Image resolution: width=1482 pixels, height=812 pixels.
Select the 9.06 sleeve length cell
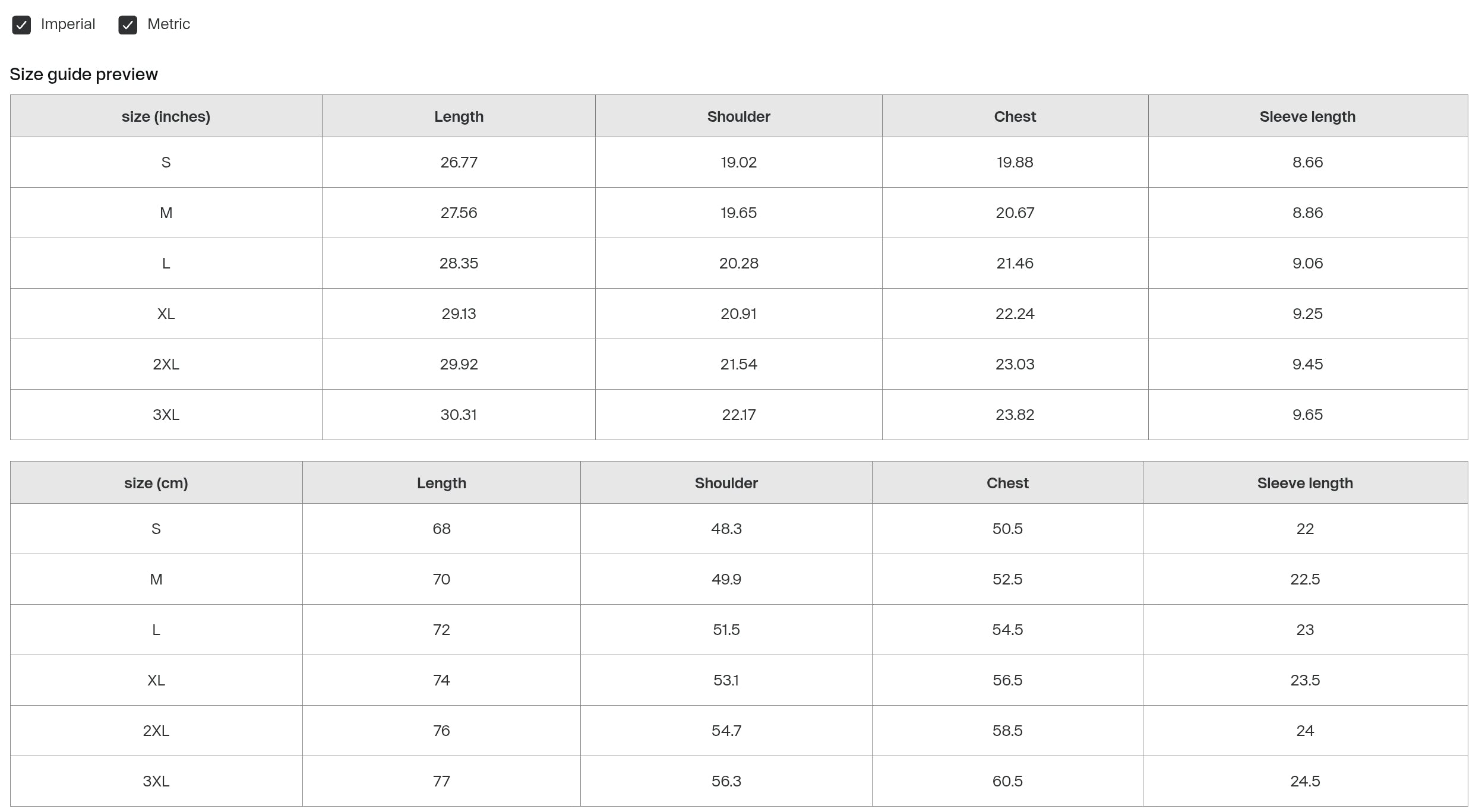(x=1307, y=263)
